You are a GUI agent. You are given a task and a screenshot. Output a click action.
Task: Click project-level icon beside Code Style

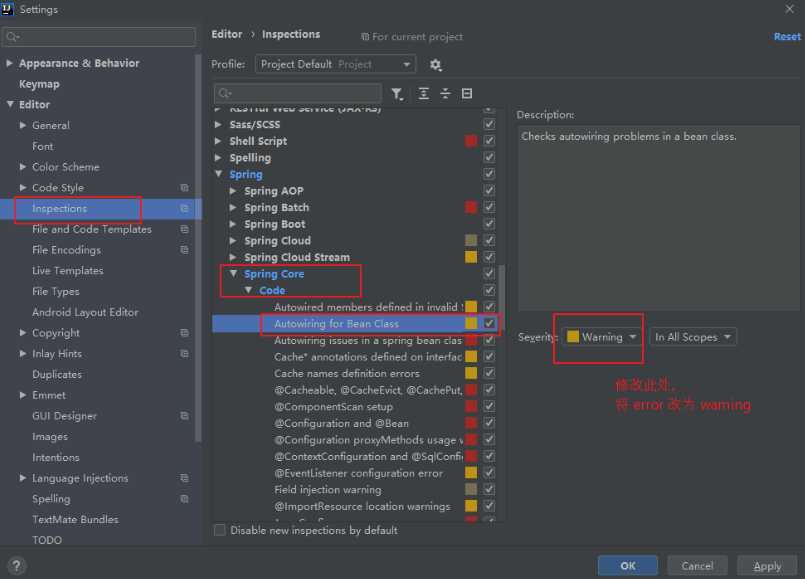184,188
